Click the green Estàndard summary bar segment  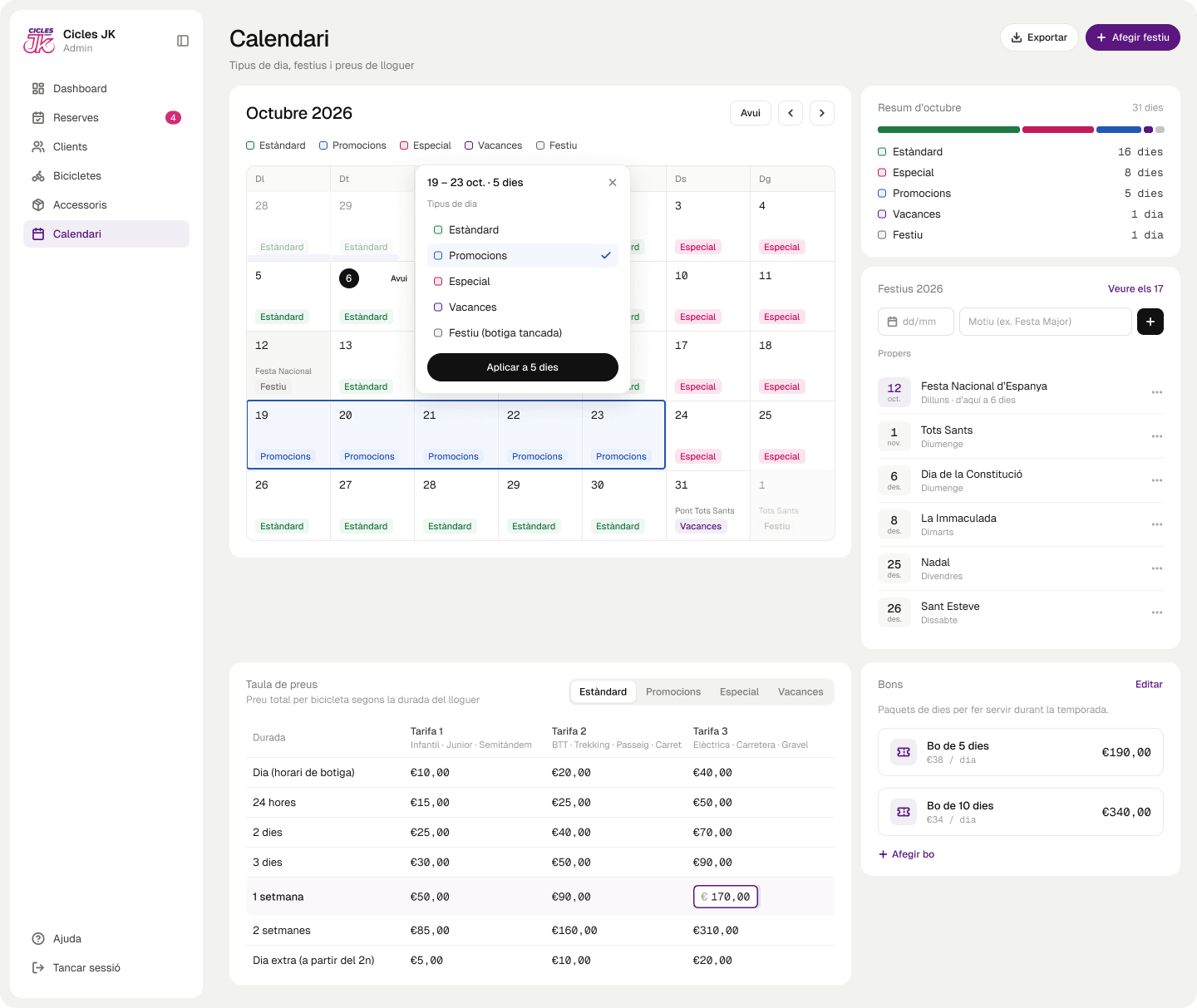948,130
